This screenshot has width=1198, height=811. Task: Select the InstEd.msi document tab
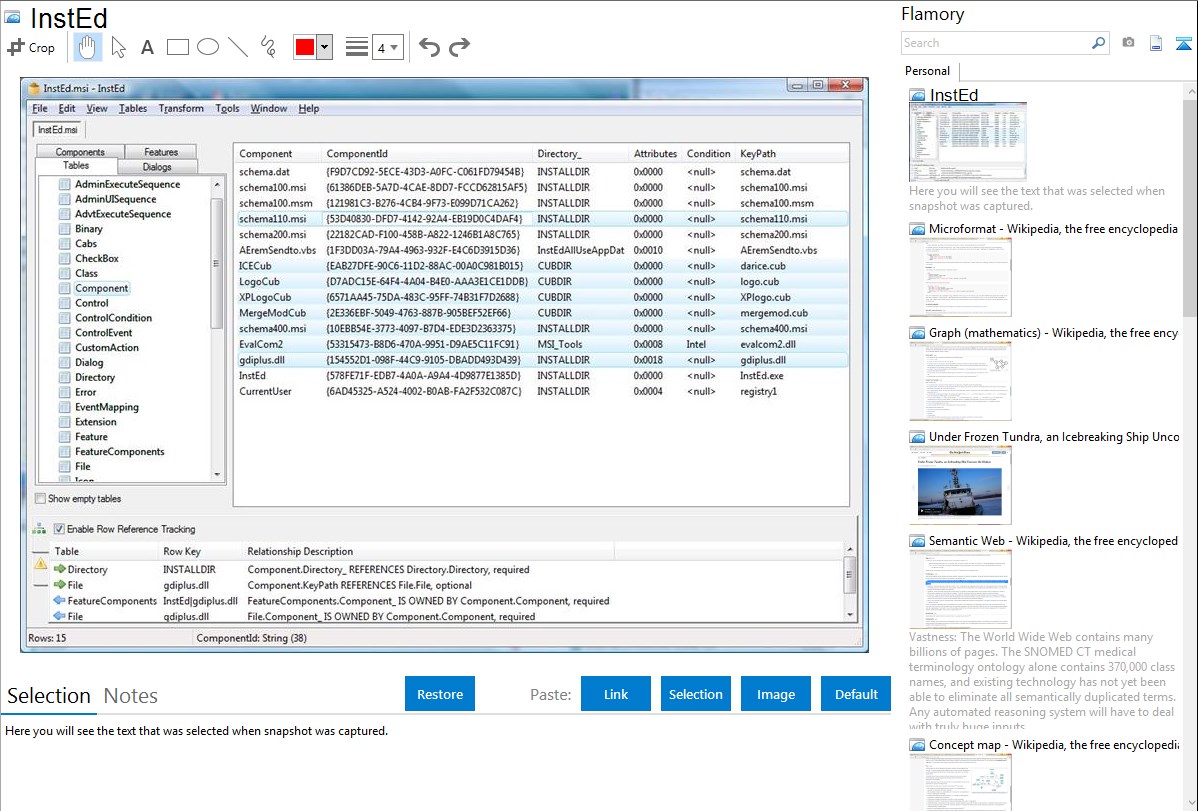click(58, 130)
